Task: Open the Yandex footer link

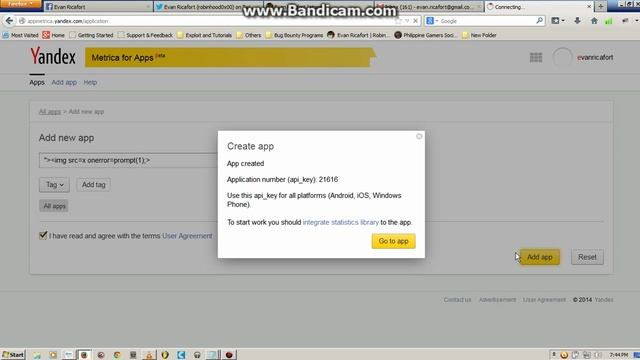Action: click(x=604, y=300)
